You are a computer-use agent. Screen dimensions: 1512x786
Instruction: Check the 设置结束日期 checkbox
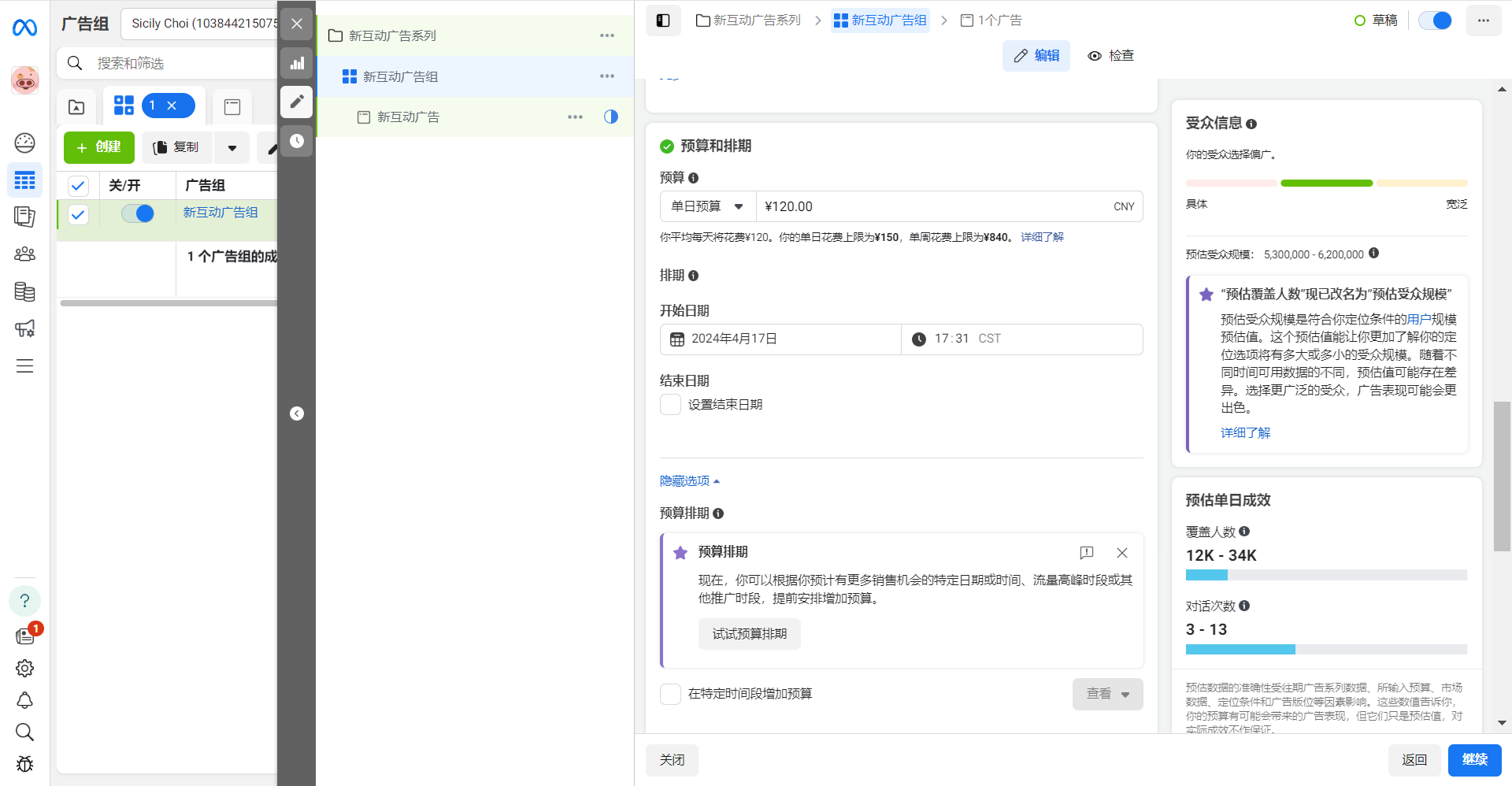670,405
